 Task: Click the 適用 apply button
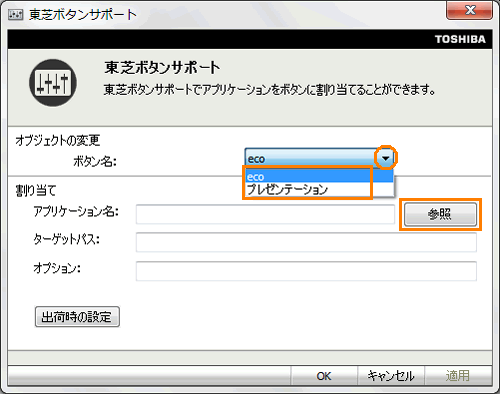[458, 376]
